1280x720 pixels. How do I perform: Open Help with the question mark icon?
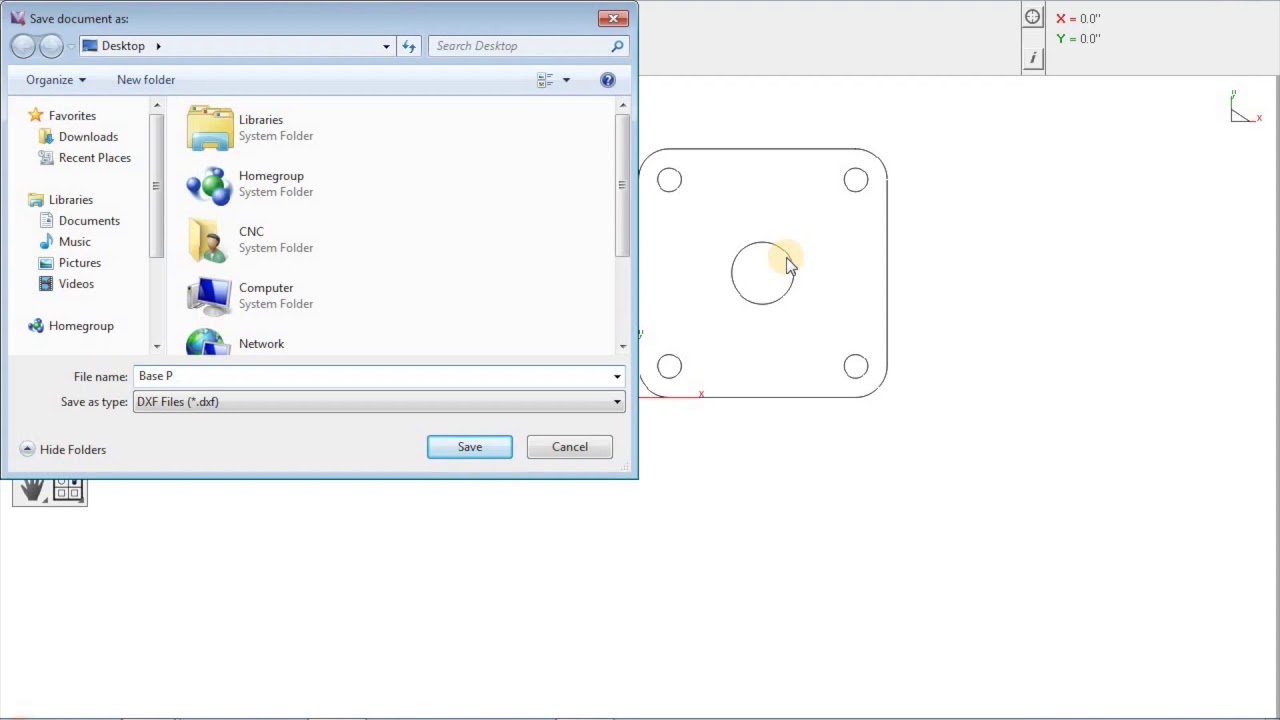click(607, 80)
